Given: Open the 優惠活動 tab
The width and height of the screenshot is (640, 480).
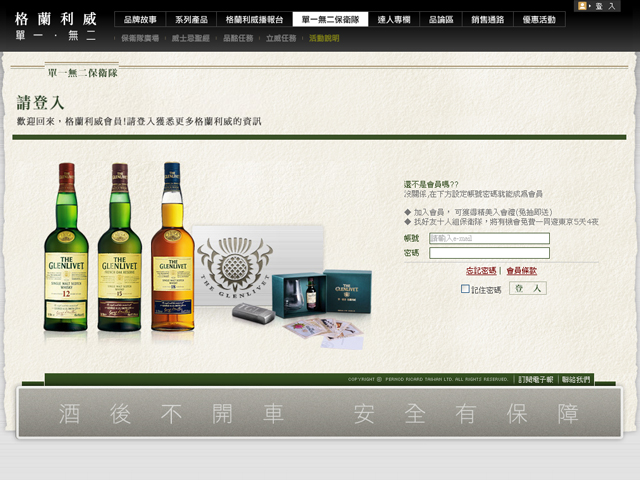Looking at the screenshot, I should [539, 19].
